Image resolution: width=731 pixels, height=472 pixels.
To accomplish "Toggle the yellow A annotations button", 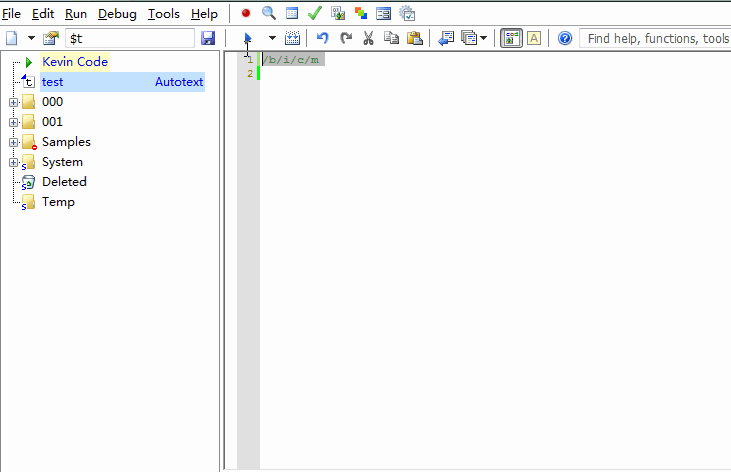I will [x=534, y=38].
